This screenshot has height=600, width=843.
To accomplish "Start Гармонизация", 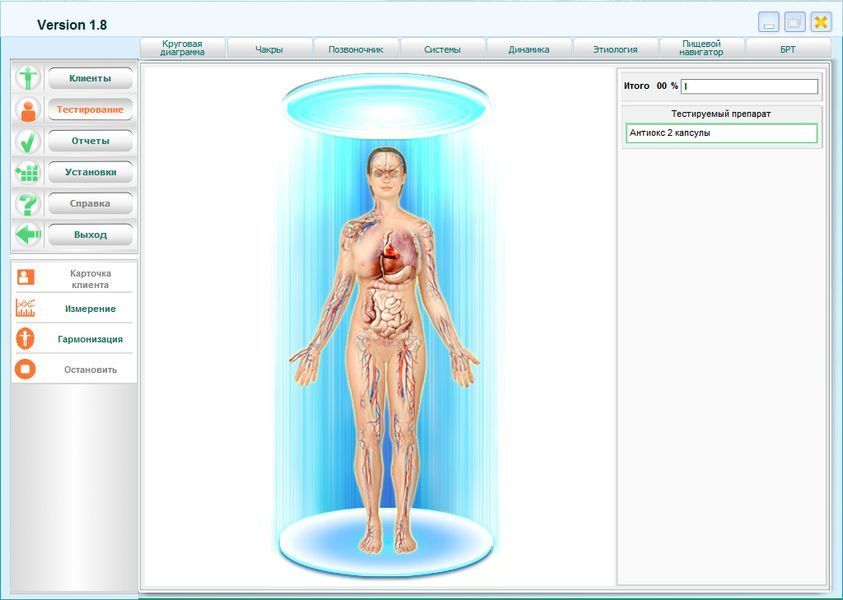I will click(x=90, y=339).
